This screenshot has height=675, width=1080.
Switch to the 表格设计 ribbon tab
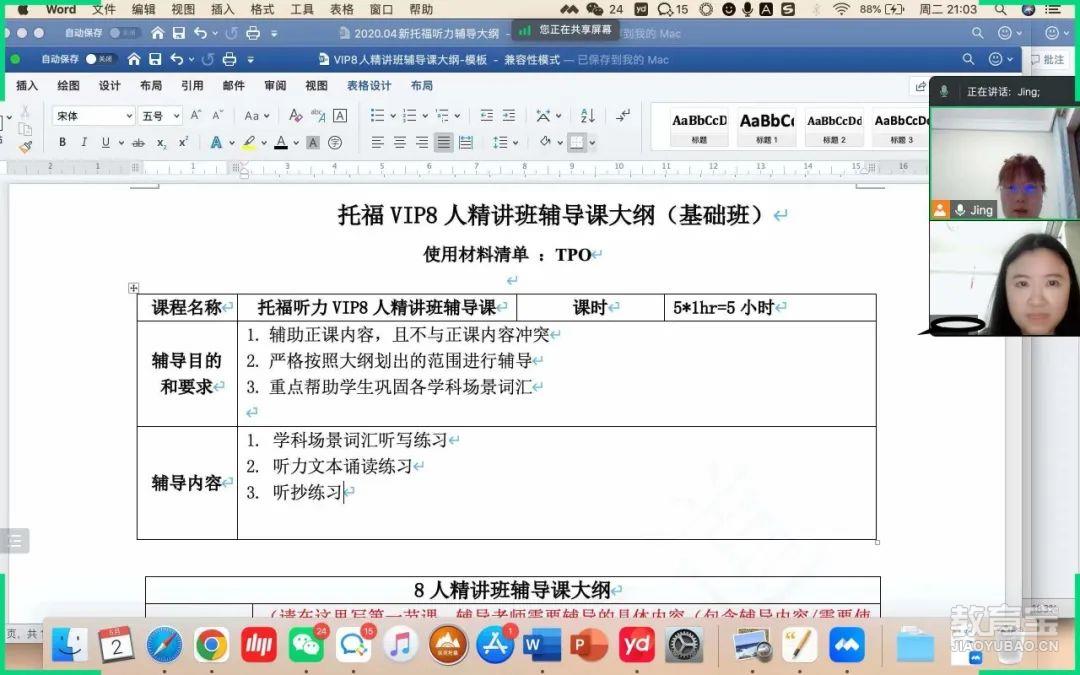pos(368,86)
